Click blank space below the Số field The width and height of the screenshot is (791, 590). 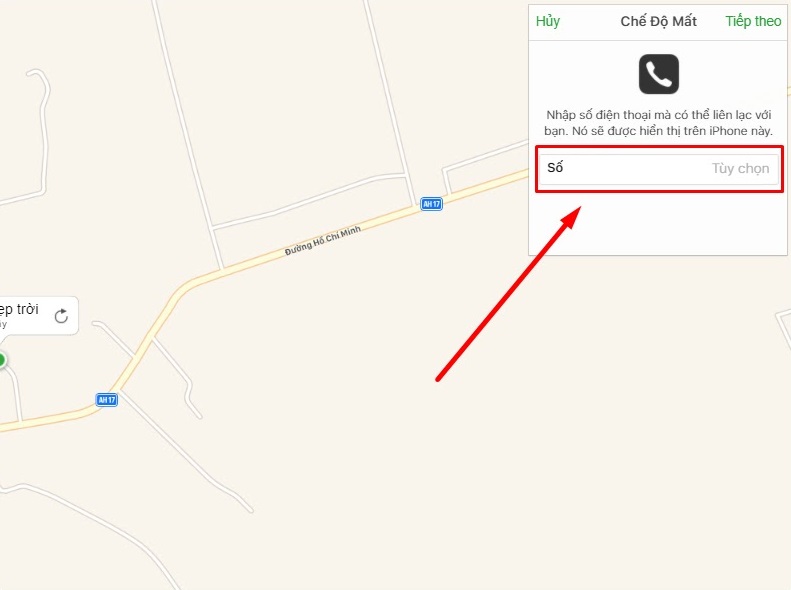658,224
